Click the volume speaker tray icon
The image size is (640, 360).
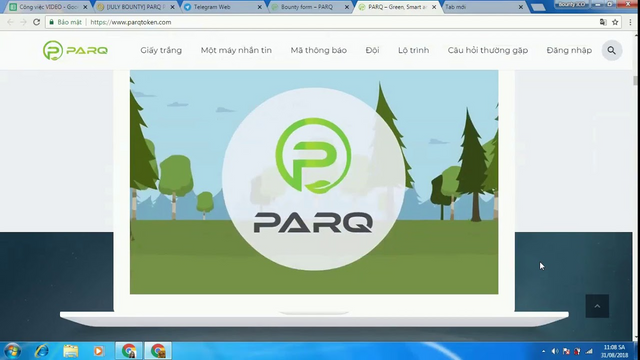tap(555, 351)
